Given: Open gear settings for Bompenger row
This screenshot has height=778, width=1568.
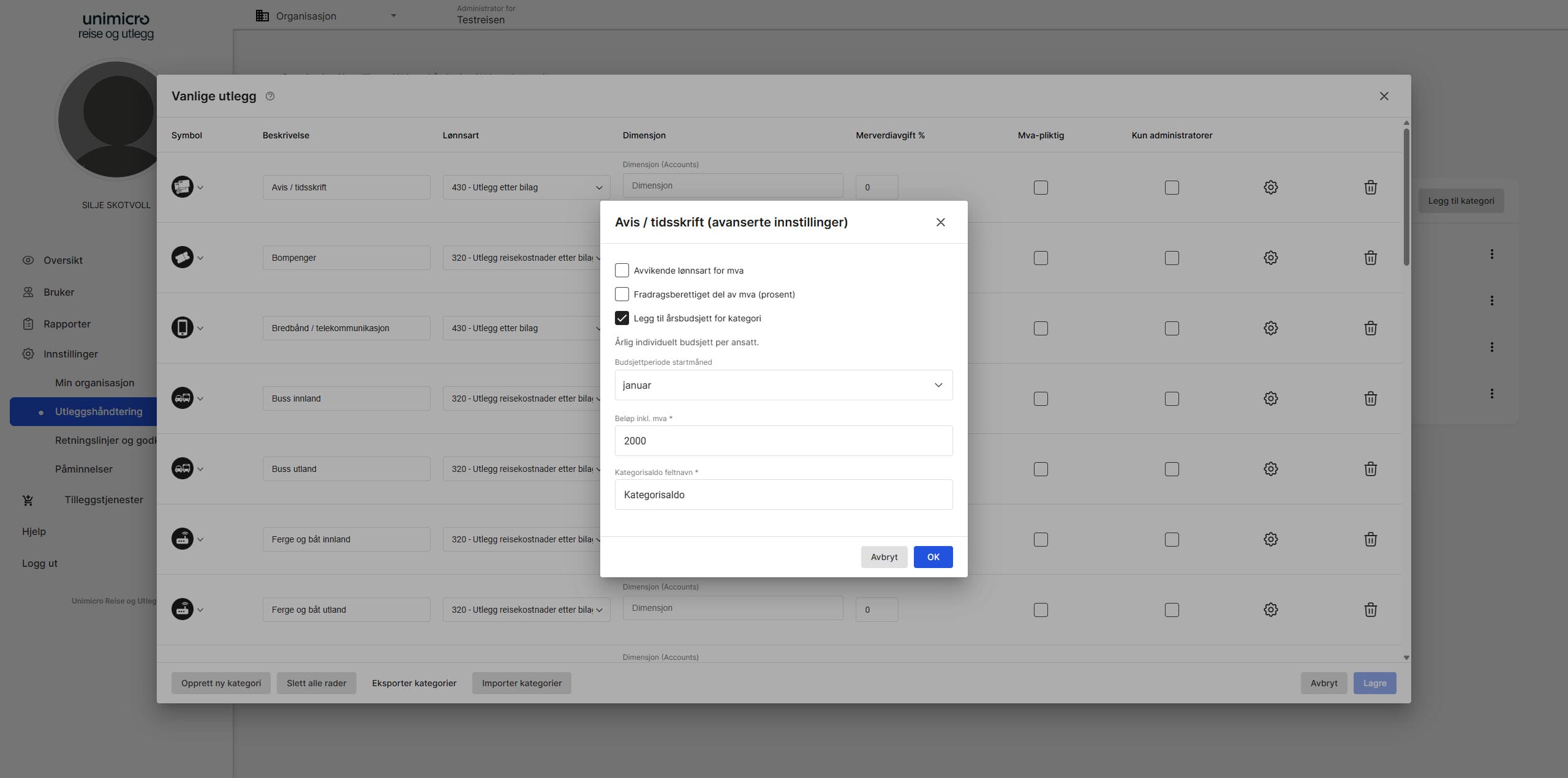Looking at the screenshot, I should (x=1270, y=258).
